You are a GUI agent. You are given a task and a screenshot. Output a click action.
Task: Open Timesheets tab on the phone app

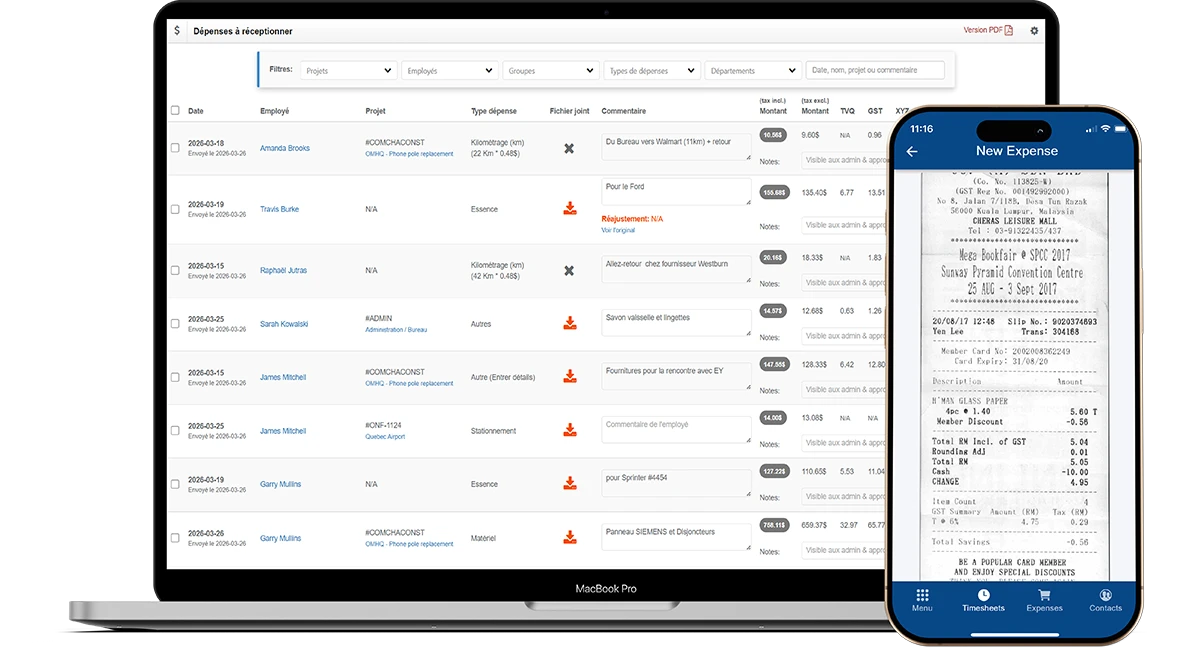click(983, 600)
